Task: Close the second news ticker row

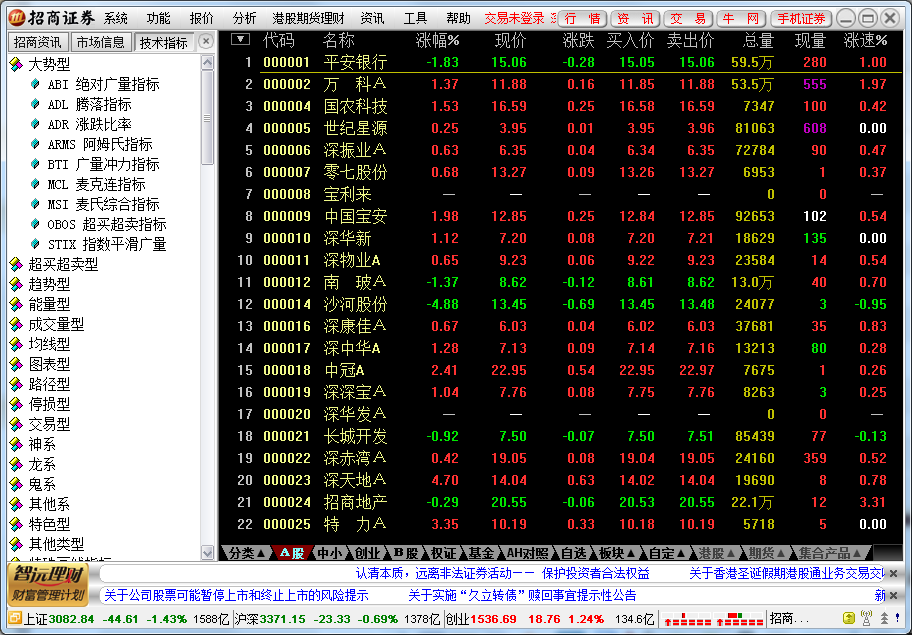Action: pos(894,595)
